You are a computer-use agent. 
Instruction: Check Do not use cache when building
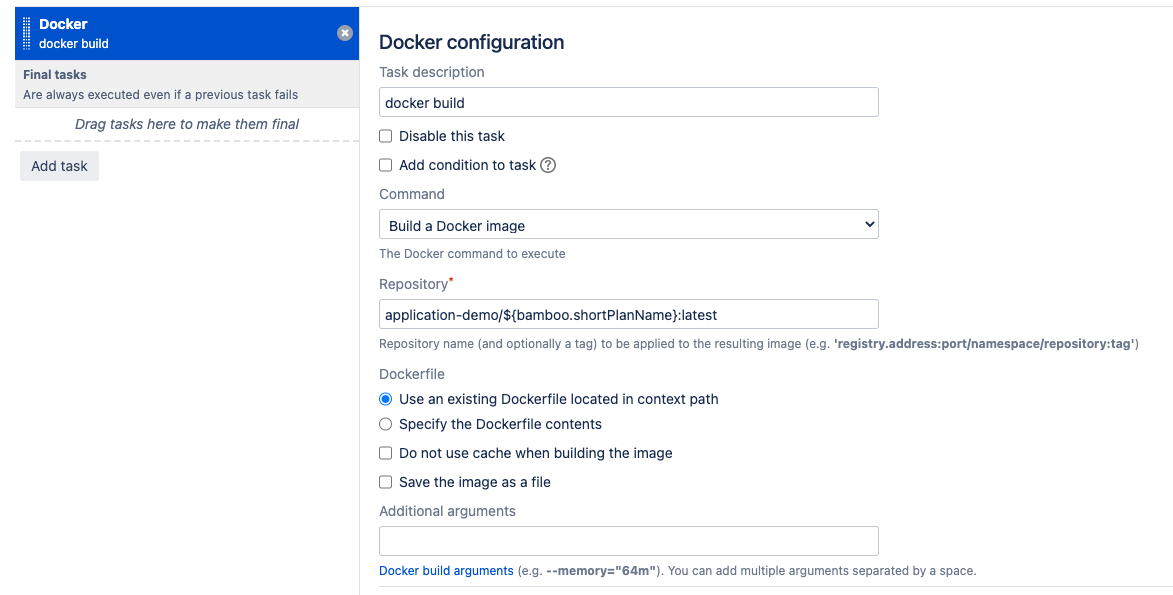coord(385,454)
